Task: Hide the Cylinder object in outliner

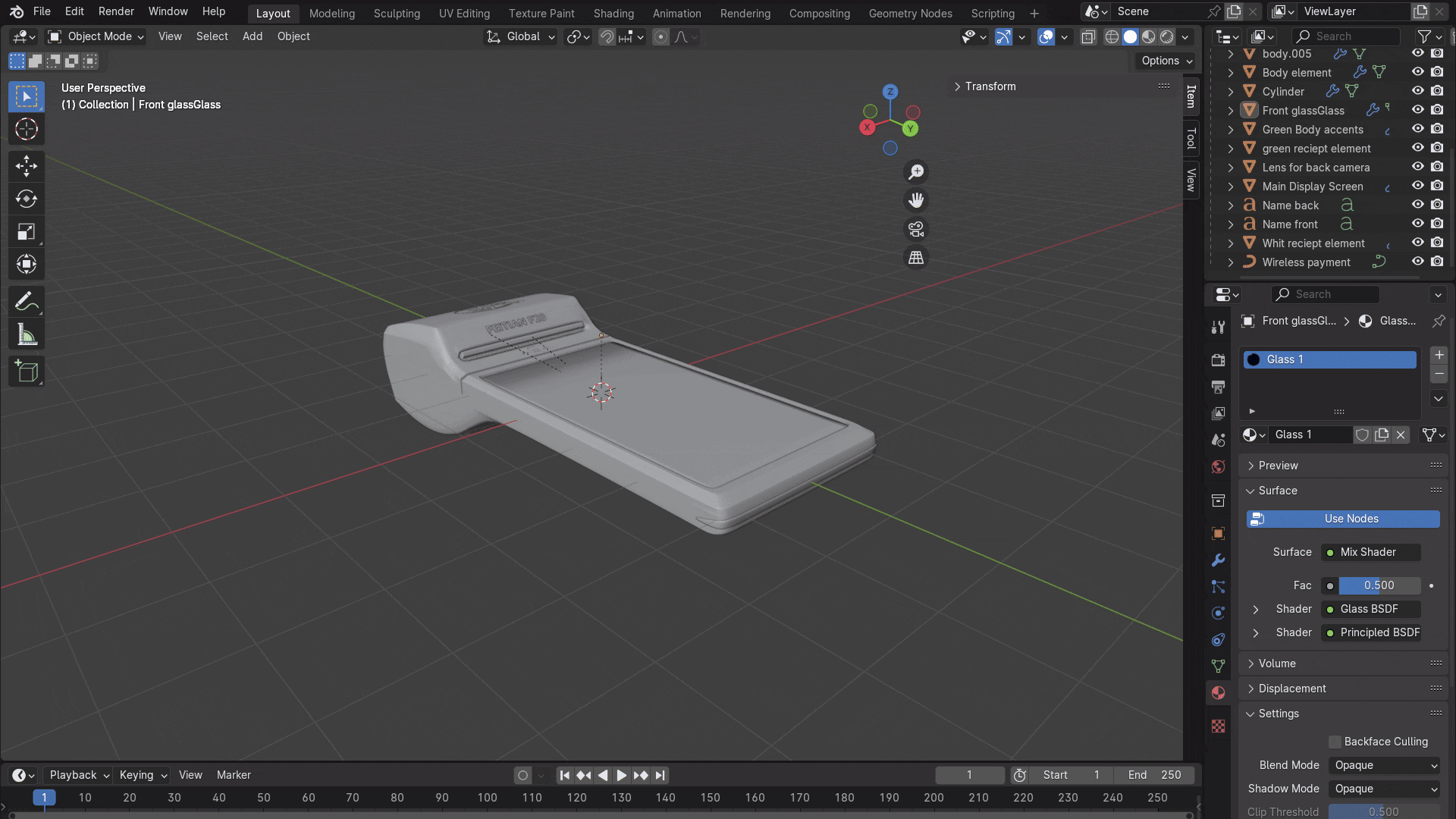Action: (x=1417, y=91)
